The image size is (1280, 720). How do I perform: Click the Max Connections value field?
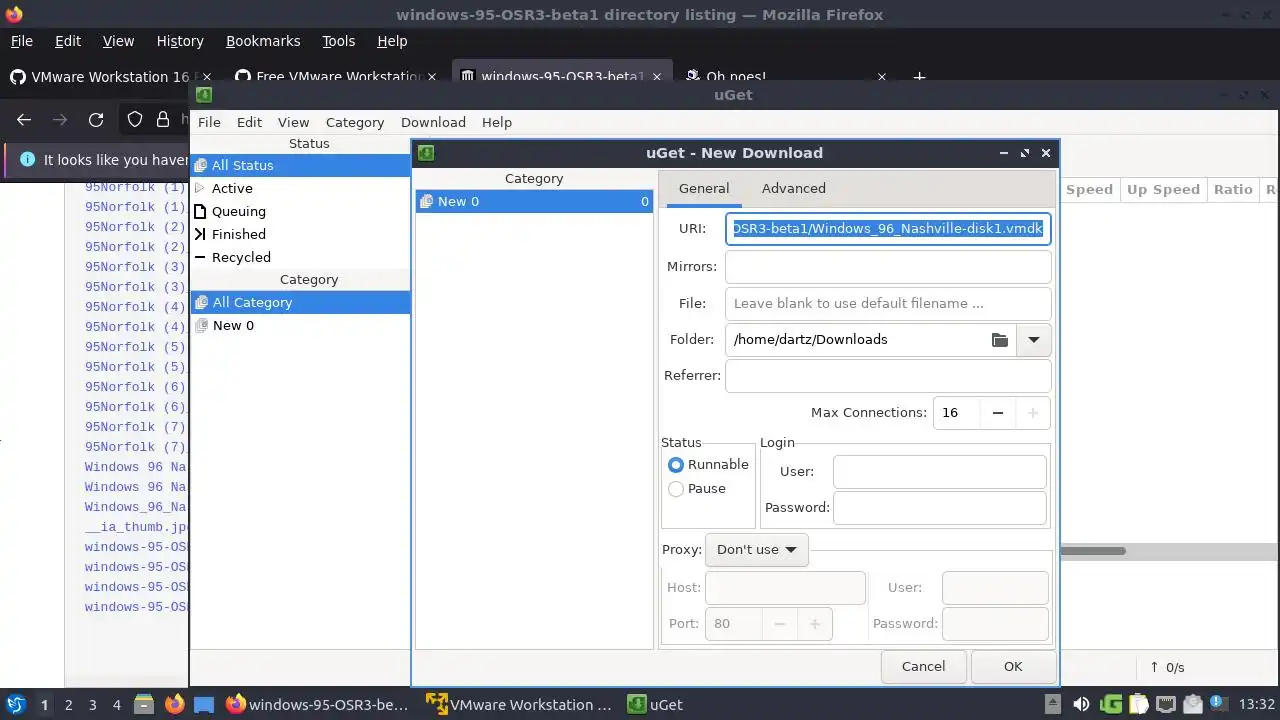(956, 413)
